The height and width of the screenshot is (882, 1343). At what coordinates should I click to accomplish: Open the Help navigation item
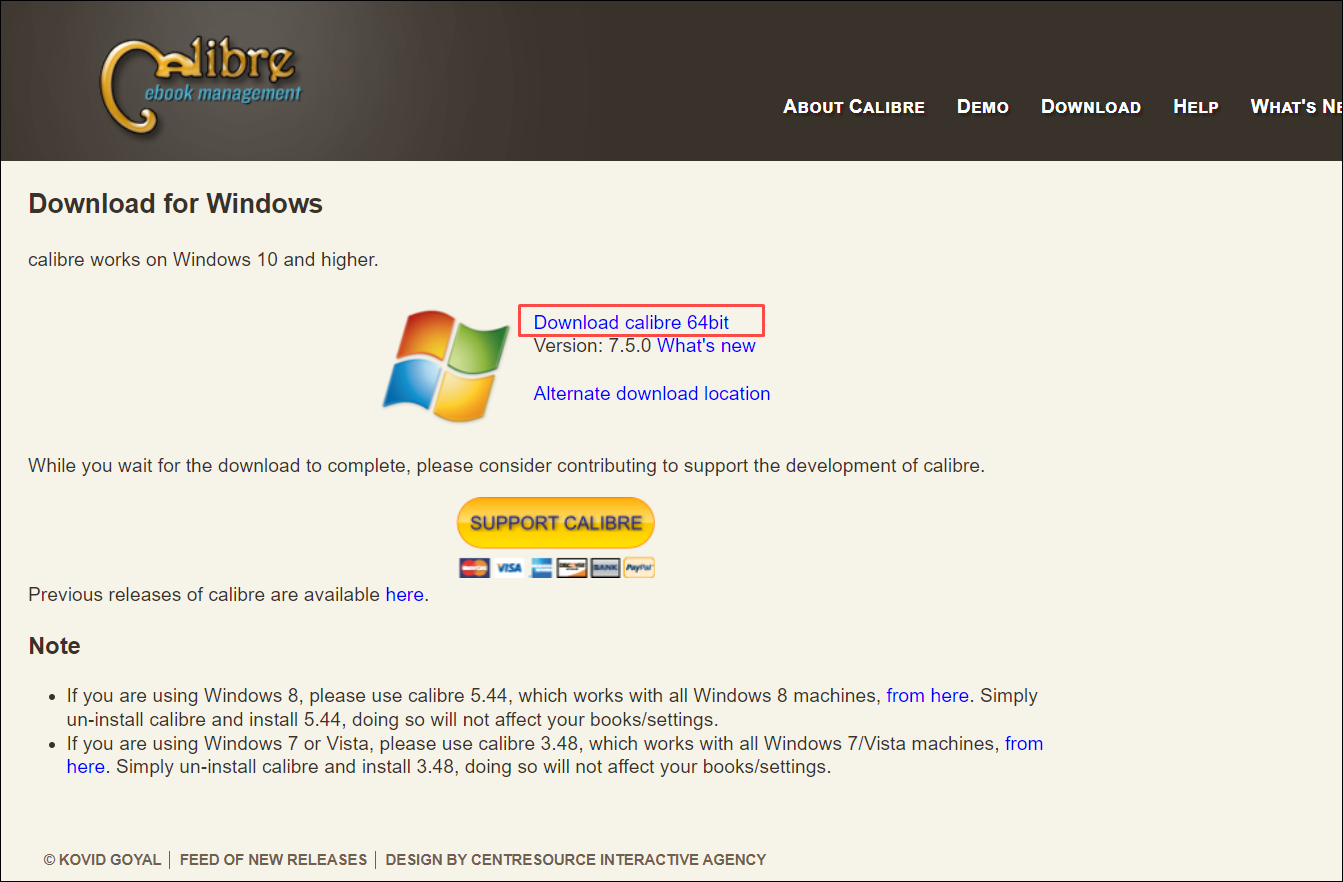(x=1196, y=106)
